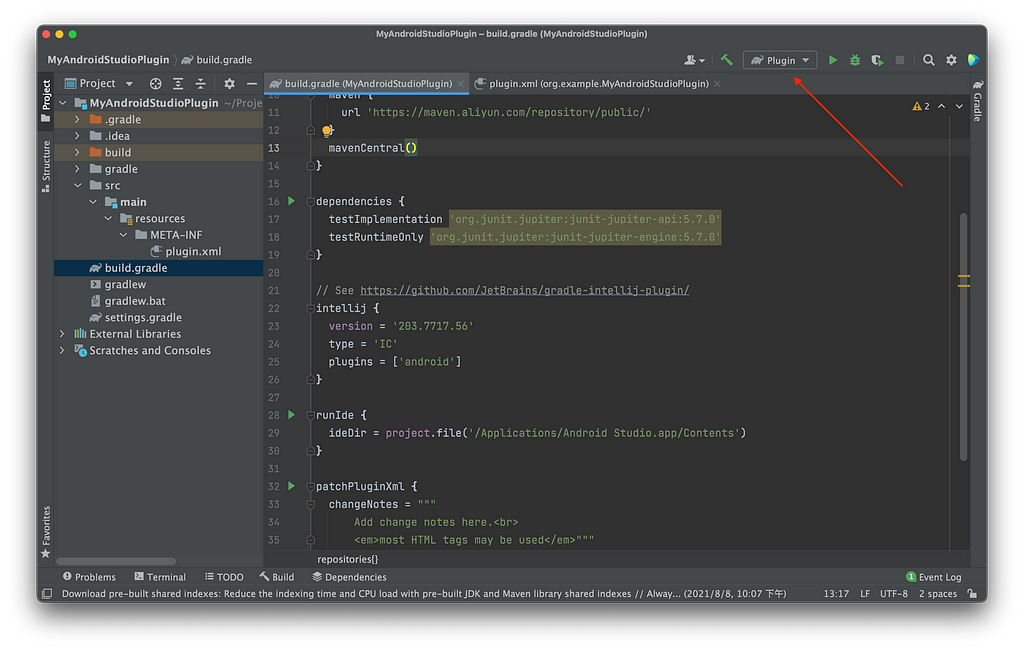The image size is (1024, 651).
Task: Expand the gradle folder
Action: click(x=78, y=169)
